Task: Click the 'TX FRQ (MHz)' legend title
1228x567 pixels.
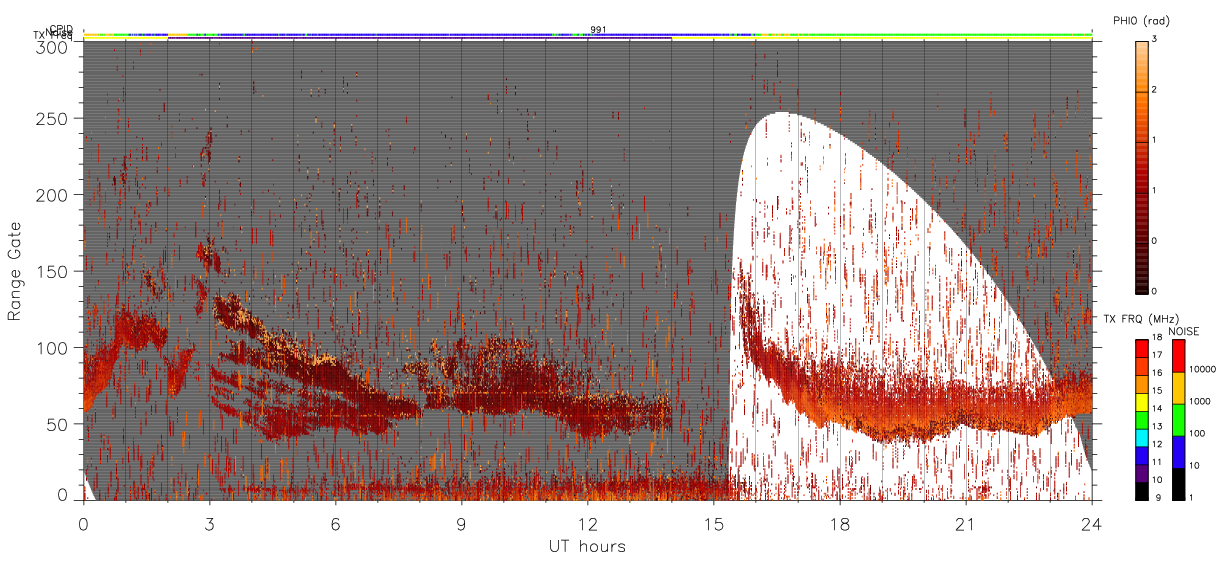Action: coord(1141,318)
